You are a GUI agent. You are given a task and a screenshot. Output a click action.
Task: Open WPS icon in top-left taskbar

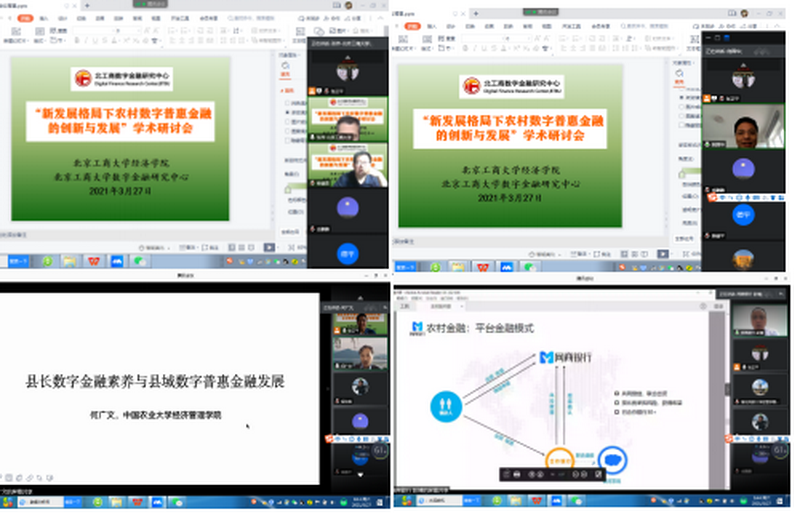pos(94,261)
